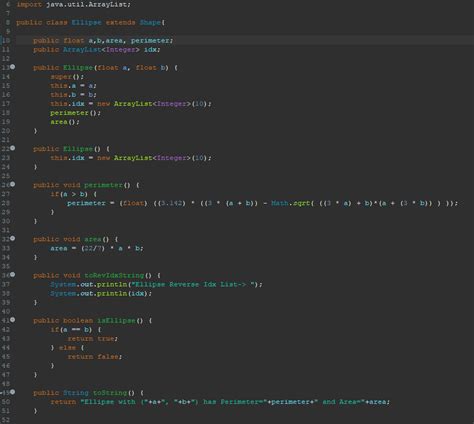Image resolution: width=474 pixels, height=424 pixels.
Task: Collapse the perimeter() method fold marker
Action: tap(12, 184)
